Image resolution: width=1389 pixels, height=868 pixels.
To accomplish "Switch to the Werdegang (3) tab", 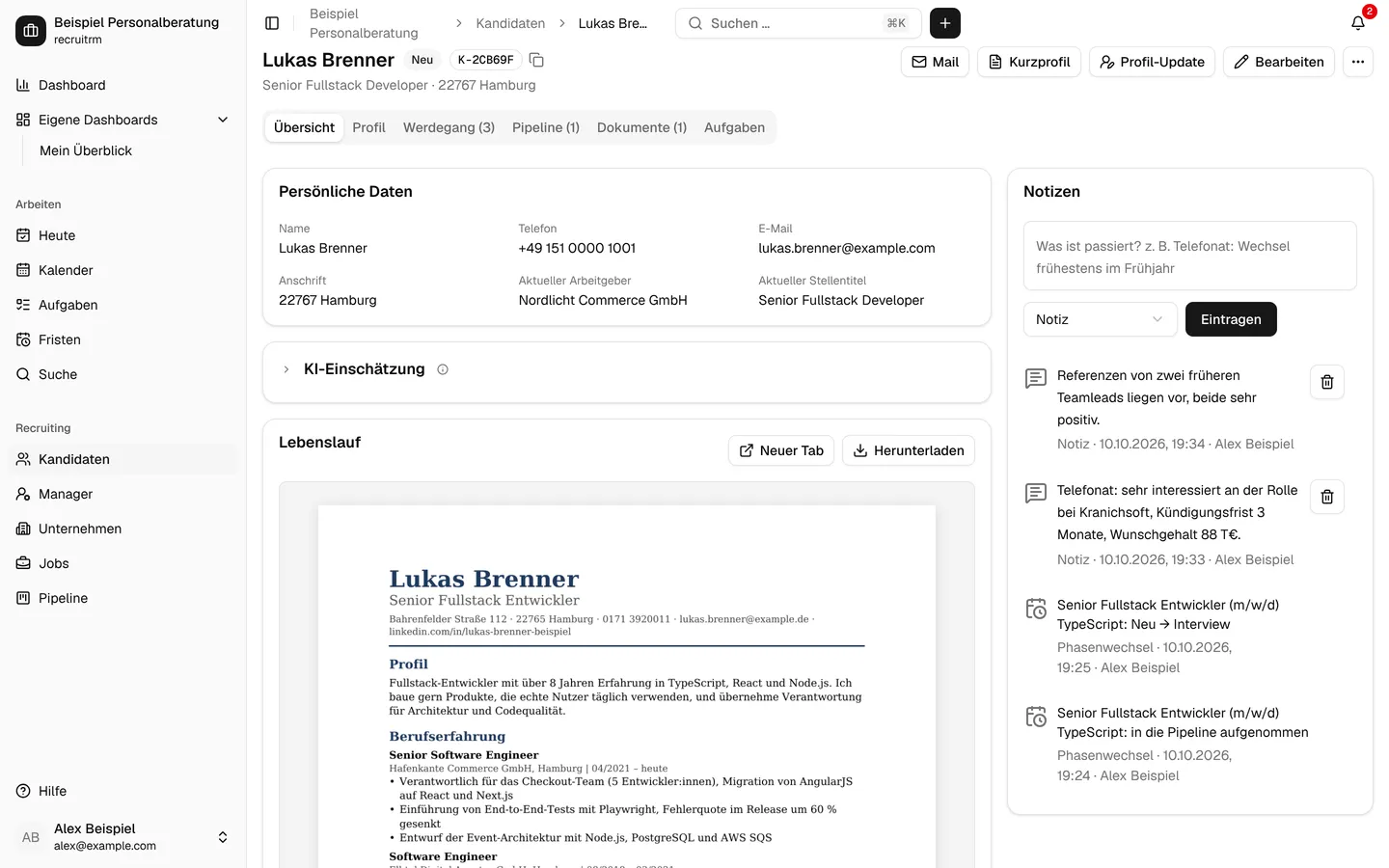I will (x=449, y=127).
